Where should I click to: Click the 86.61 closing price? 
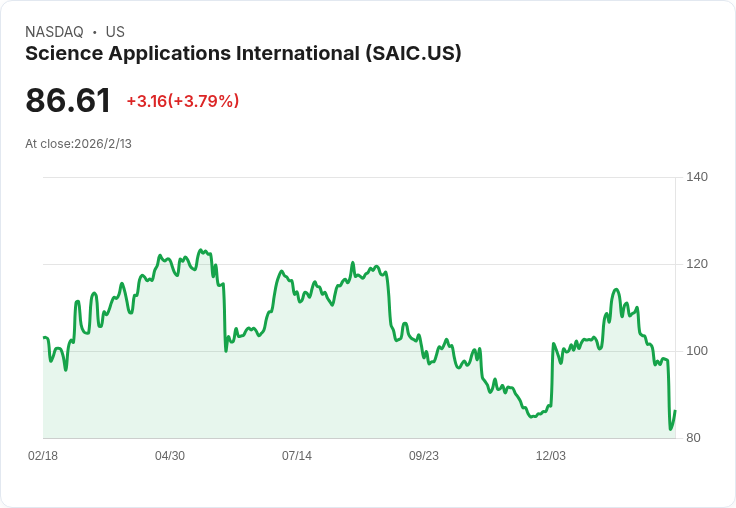coord(68,101)
